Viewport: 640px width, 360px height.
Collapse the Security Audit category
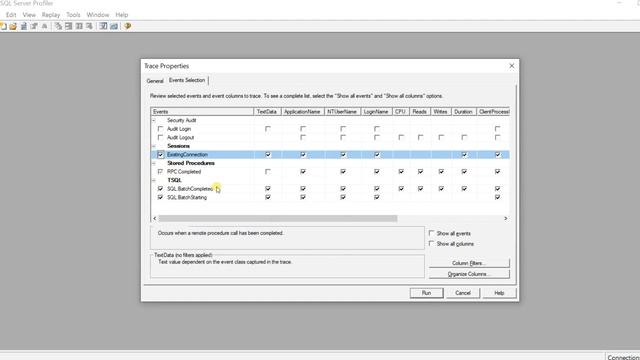pos(154,120)
